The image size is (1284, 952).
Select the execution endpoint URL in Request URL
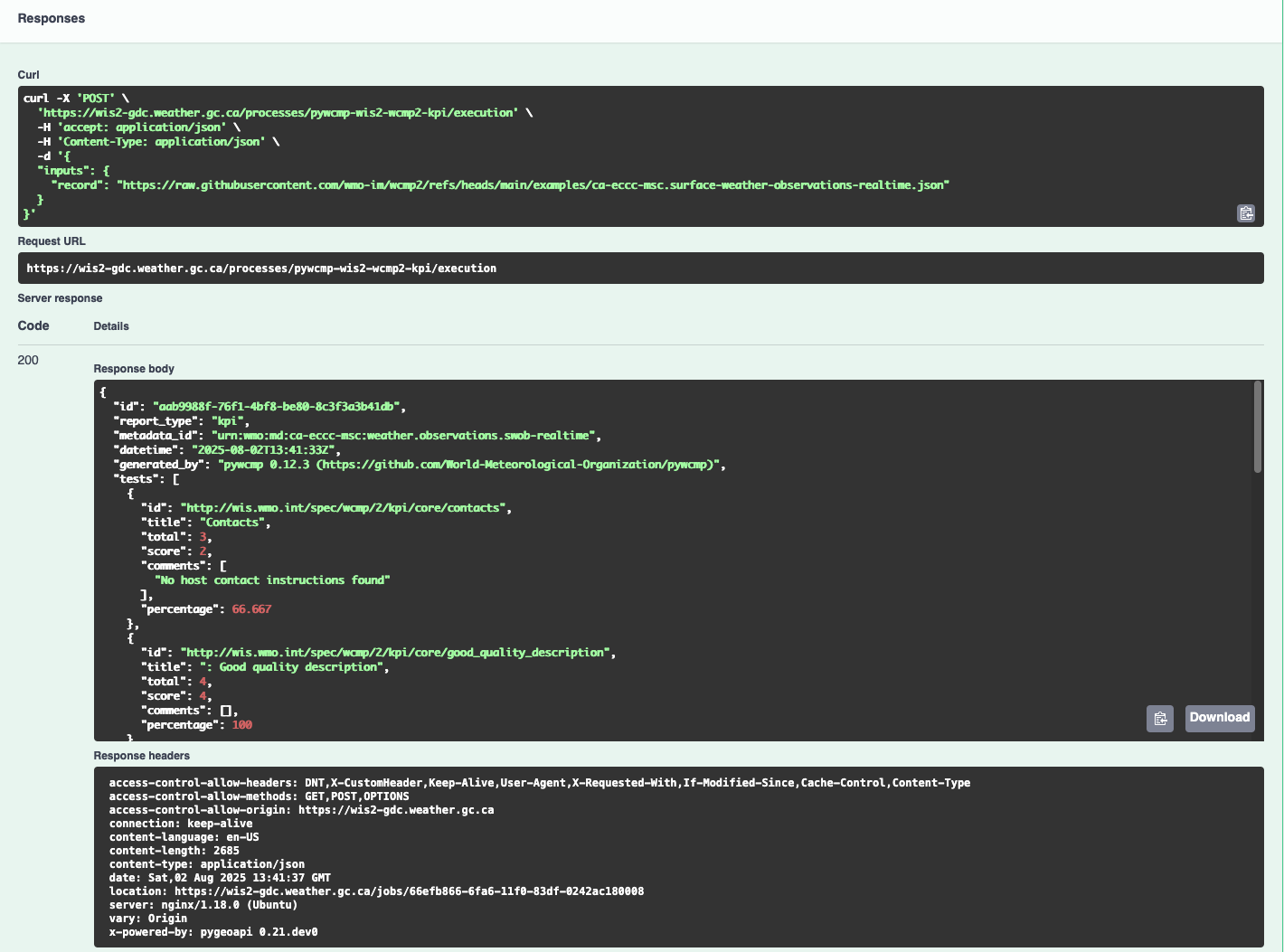261,268
